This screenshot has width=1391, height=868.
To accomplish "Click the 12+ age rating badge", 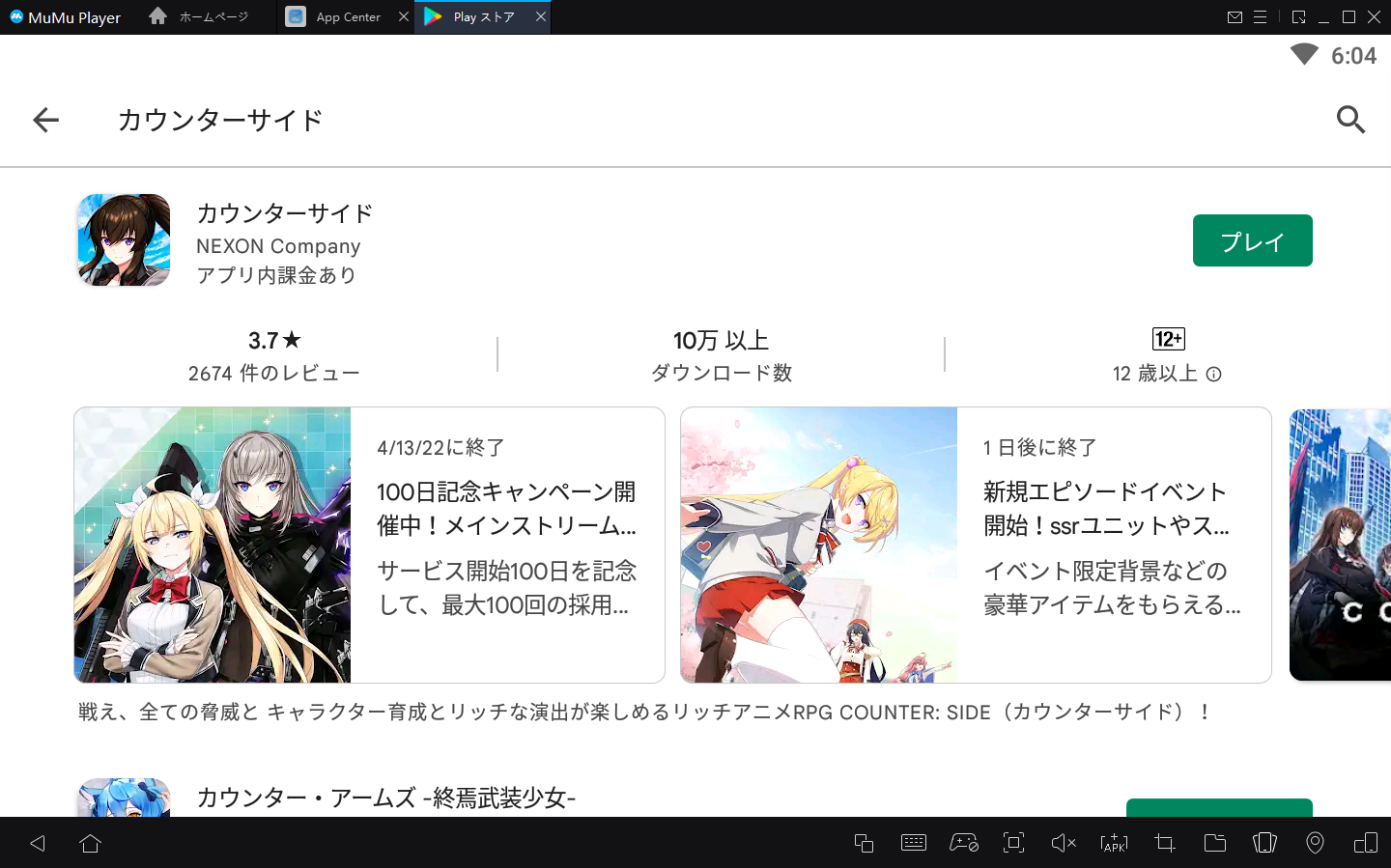I will tap(1169, 339).
